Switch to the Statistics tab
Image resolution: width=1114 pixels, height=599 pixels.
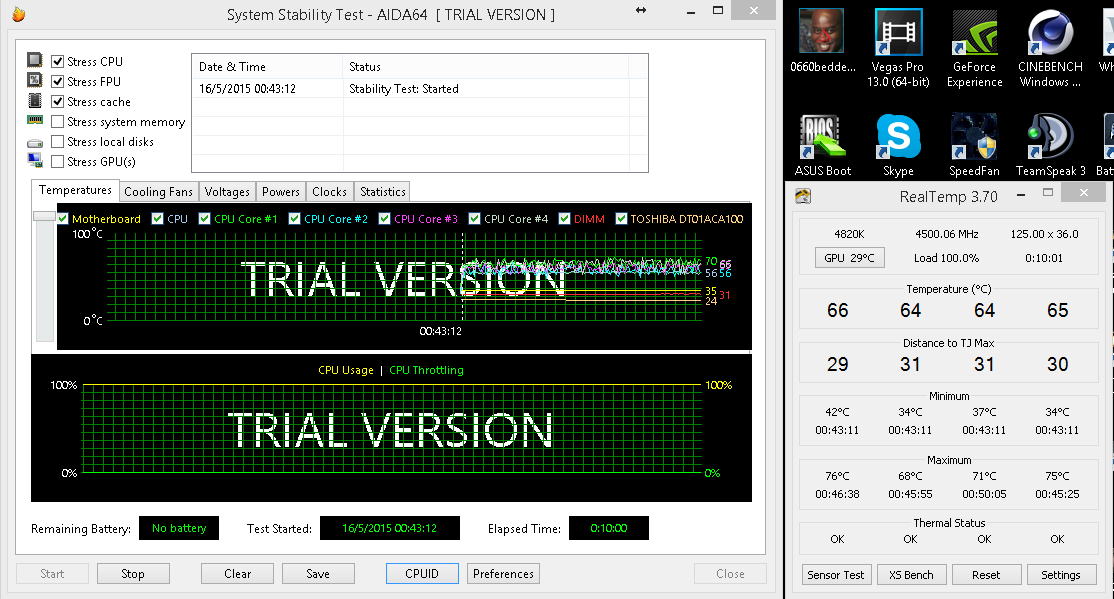coord(382,192)
